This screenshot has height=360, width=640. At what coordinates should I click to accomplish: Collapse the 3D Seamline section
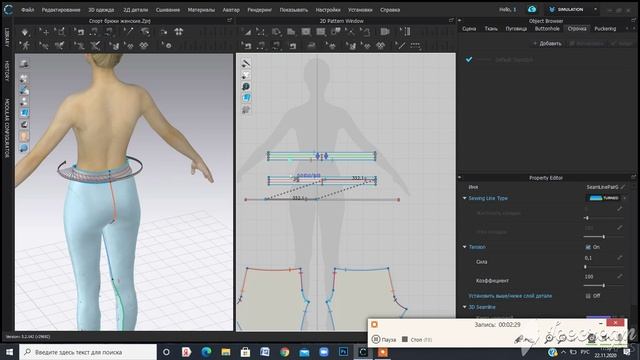464,307
